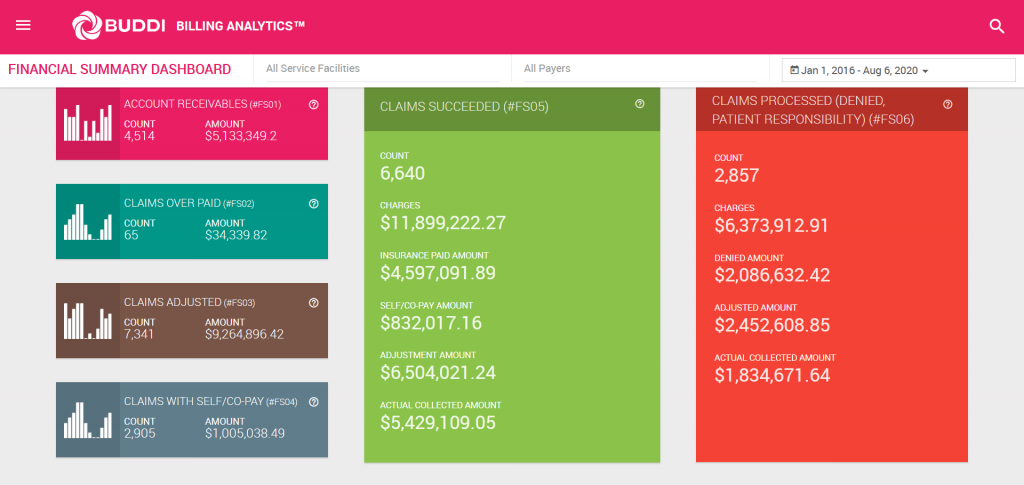Open help icon on Claims Succeeded panel
This screenshot has height=485, width=1024.
pyautogui.click(x=640, y=104)
